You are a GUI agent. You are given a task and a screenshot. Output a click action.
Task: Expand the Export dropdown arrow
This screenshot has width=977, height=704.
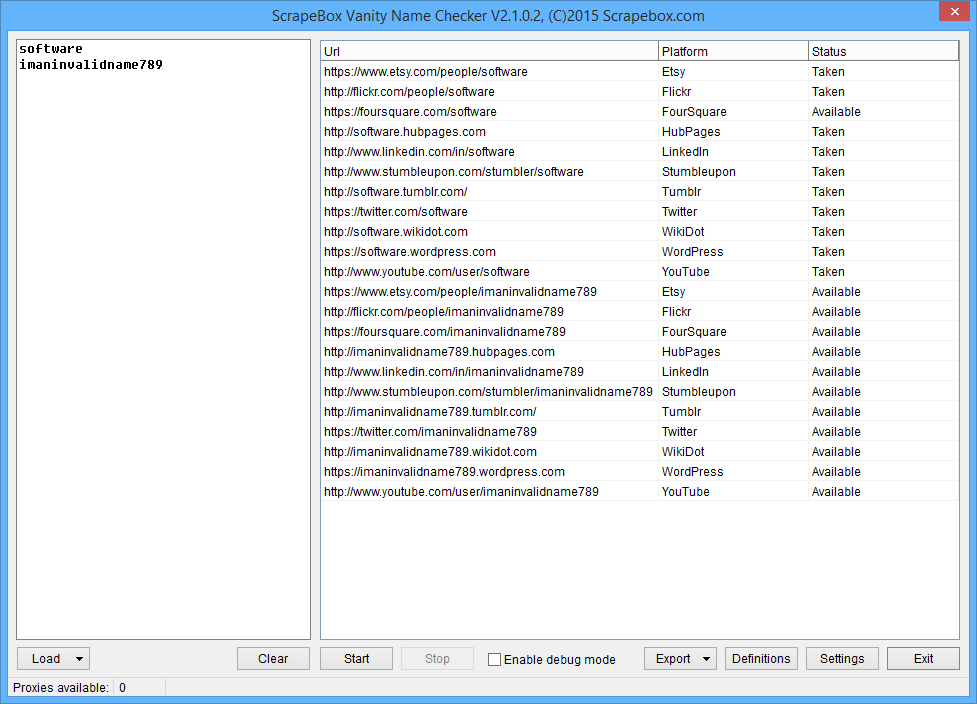(x=706, y=659)
